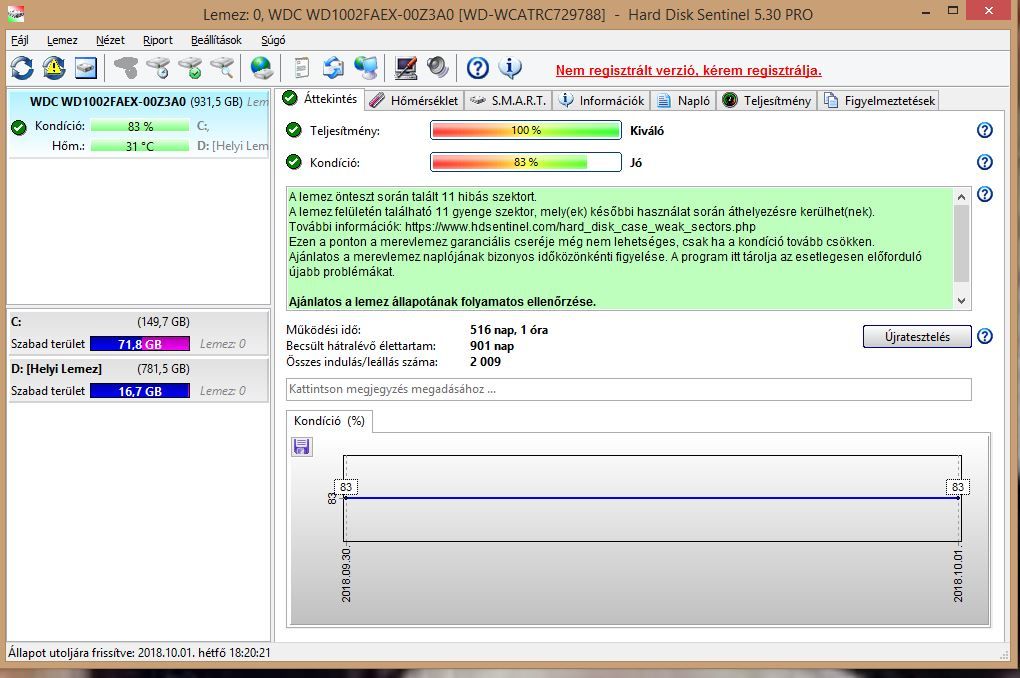
Task: Click green check icon in left disk panel
Action: (x=19, y=128)
